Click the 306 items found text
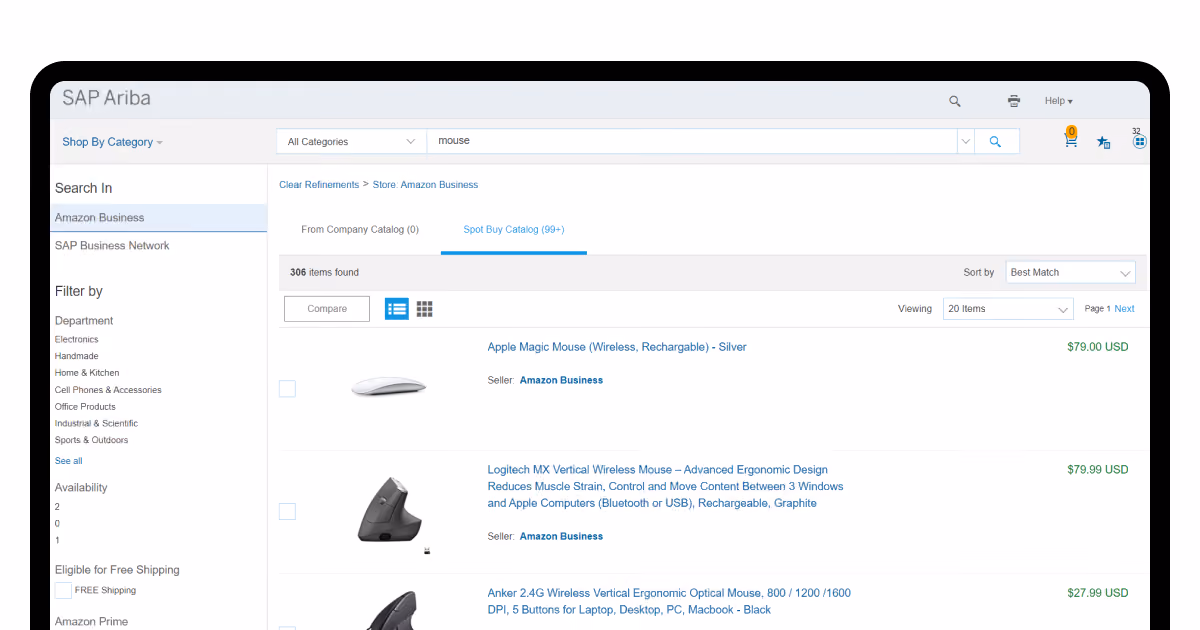The height and width of the screenshot is (630, 1200). [x=324, y=272]
